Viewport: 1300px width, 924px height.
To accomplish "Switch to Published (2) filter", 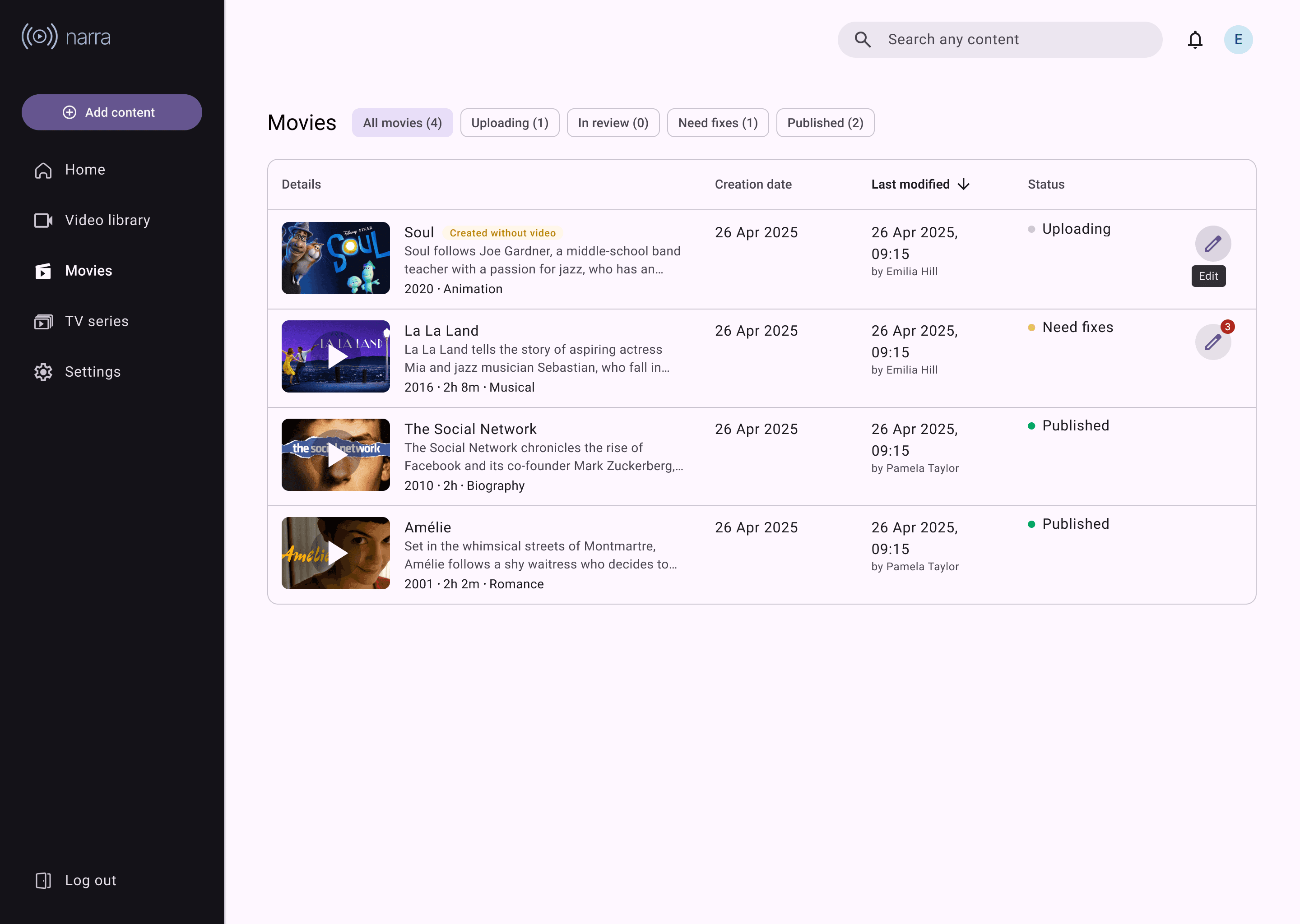I will point(825,123).
